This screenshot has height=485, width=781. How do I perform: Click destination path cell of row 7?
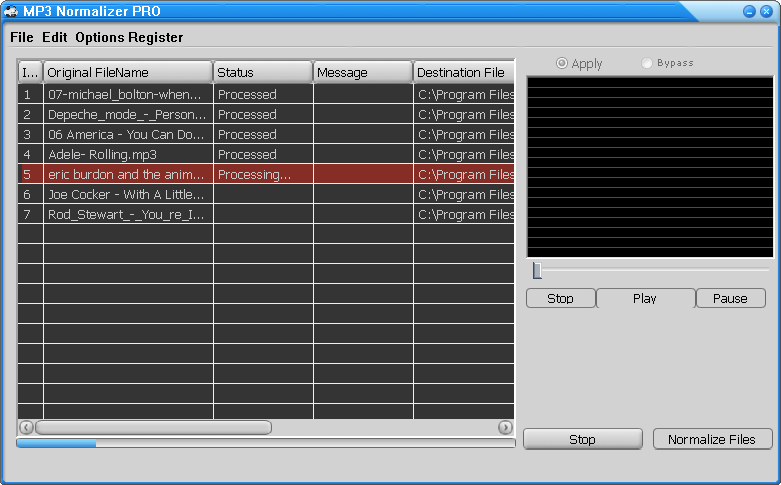click(x=464, y=214)
